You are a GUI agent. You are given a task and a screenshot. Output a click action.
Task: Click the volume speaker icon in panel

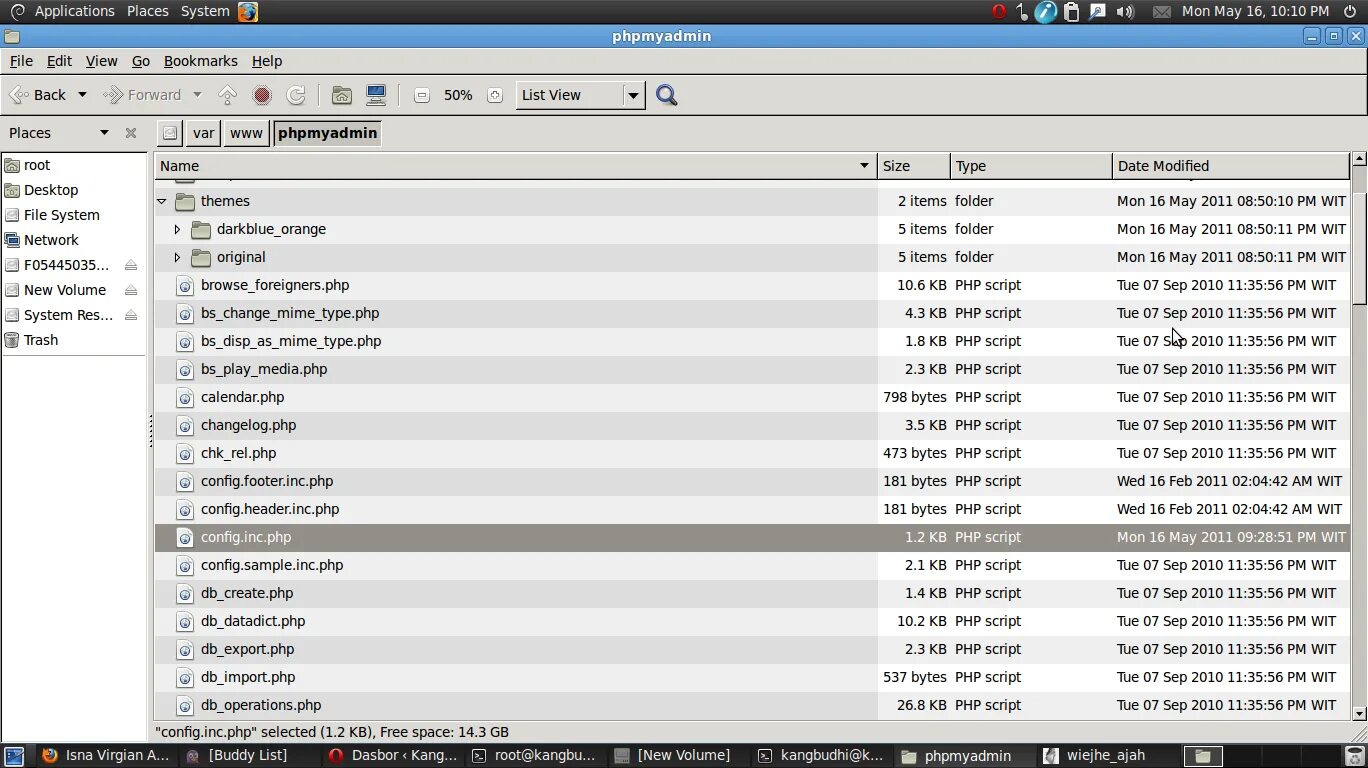tap(1125, 11)
